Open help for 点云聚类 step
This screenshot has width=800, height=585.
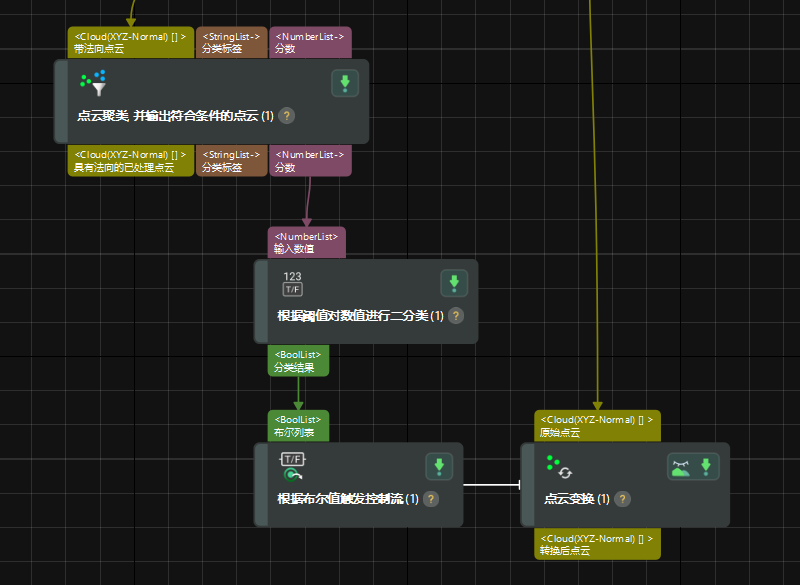pyautogui.click(x=287, y=116)
